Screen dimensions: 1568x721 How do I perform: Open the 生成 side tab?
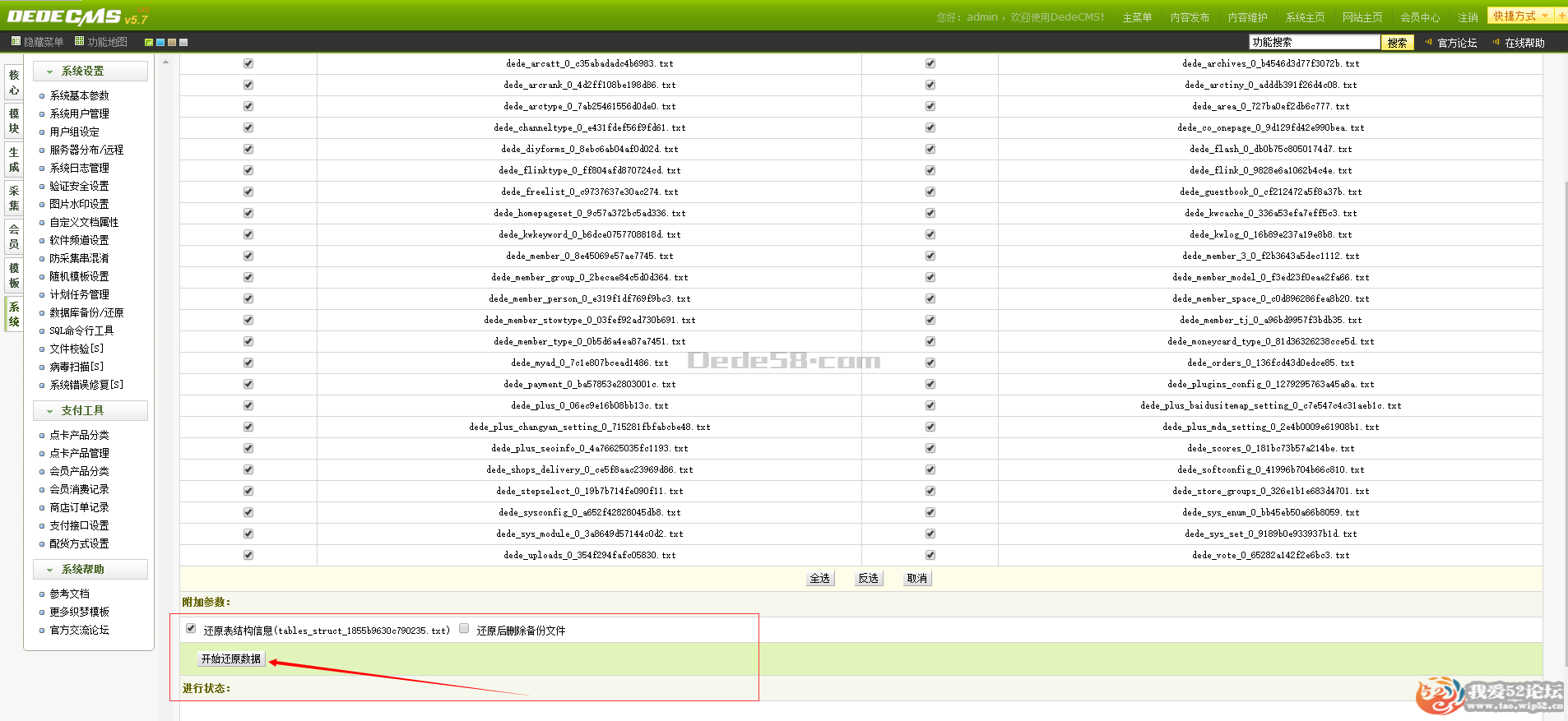(14, 159)
